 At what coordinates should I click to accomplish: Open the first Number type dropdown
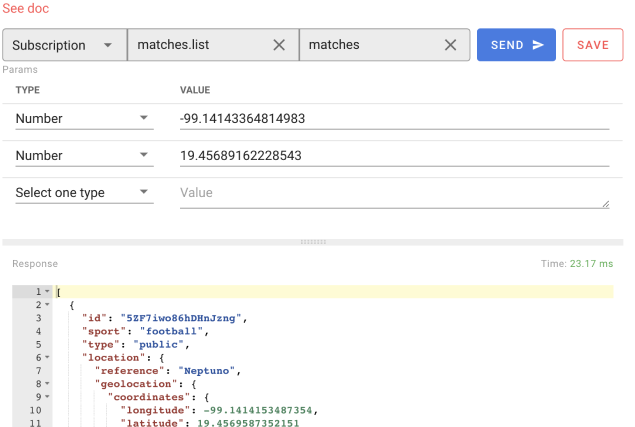pyautogui.click(x=84, y=119)
